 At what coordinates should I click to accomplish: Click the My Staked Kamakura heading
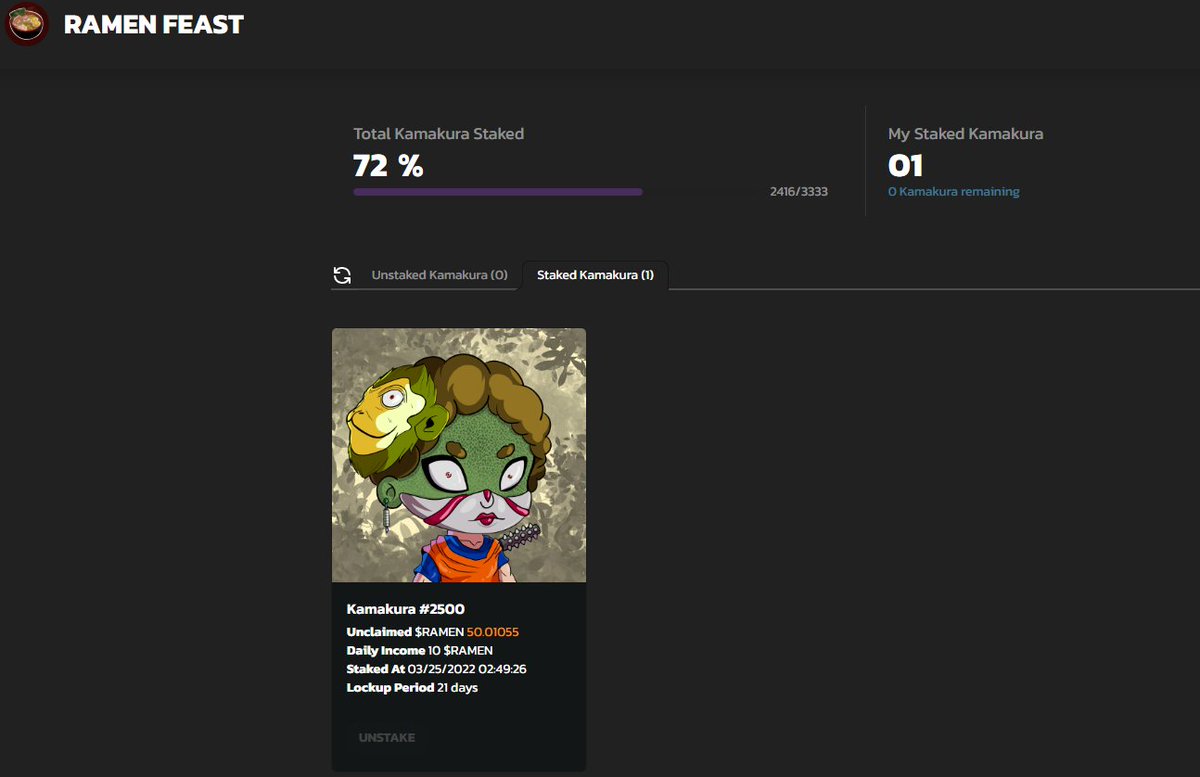tap(965, 134)
